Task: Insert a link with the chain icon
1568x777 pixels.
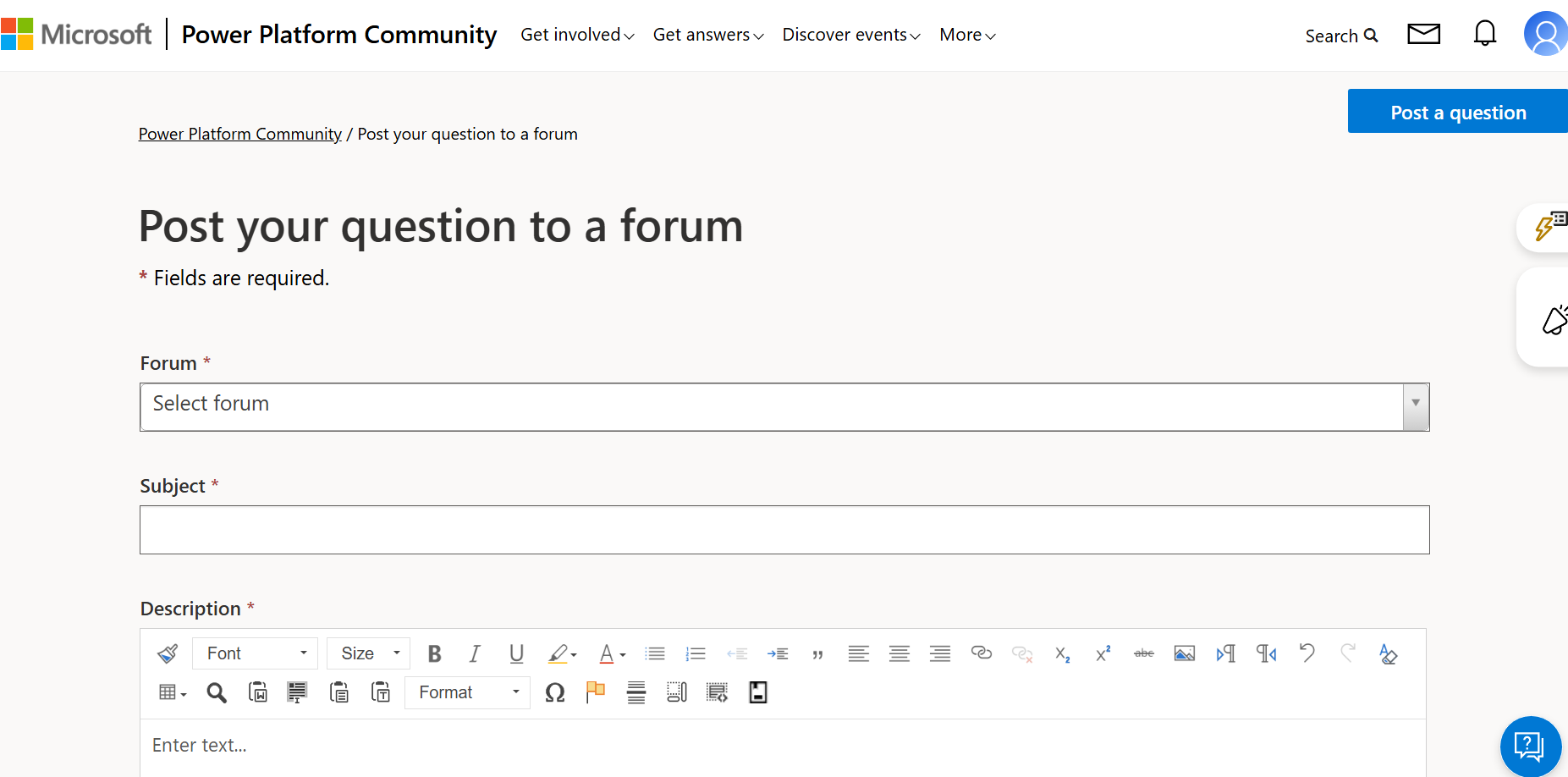Action: [981, 653]
